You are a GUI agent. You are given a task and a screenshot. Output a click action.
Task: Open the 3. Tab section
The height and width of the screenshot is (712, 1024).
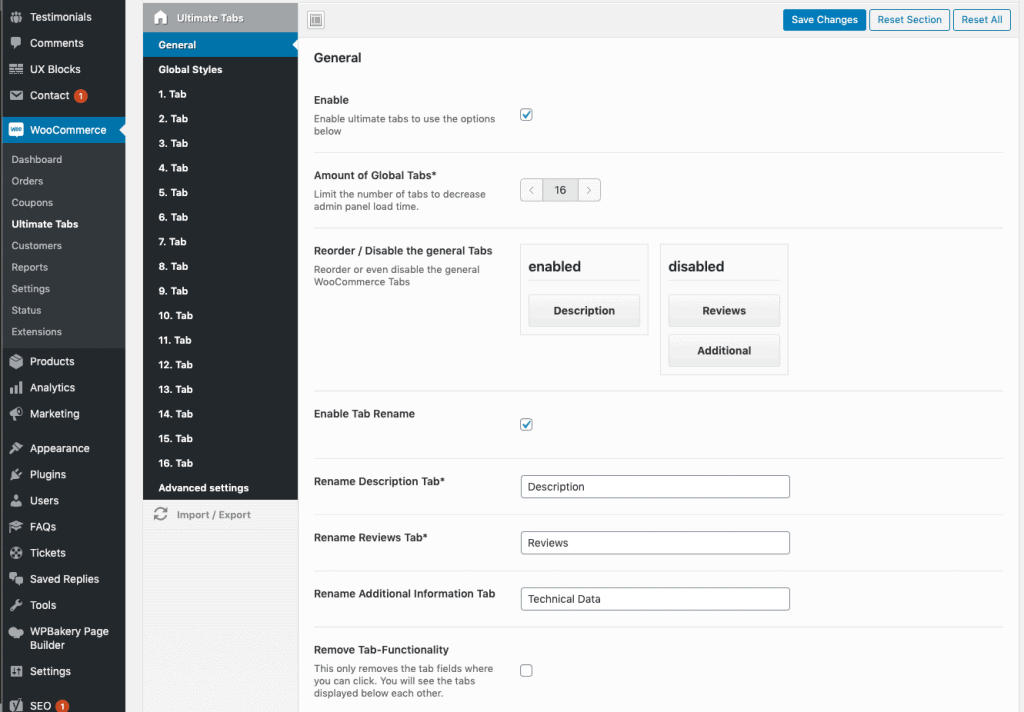(x=220, y=143)
